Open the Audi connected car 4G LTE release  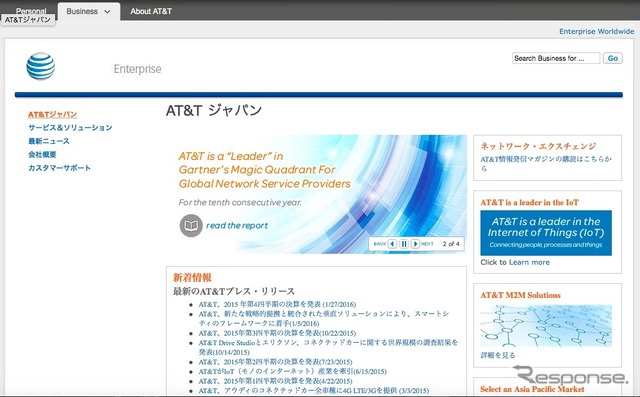pyautogui.click(x=313, y=391)
